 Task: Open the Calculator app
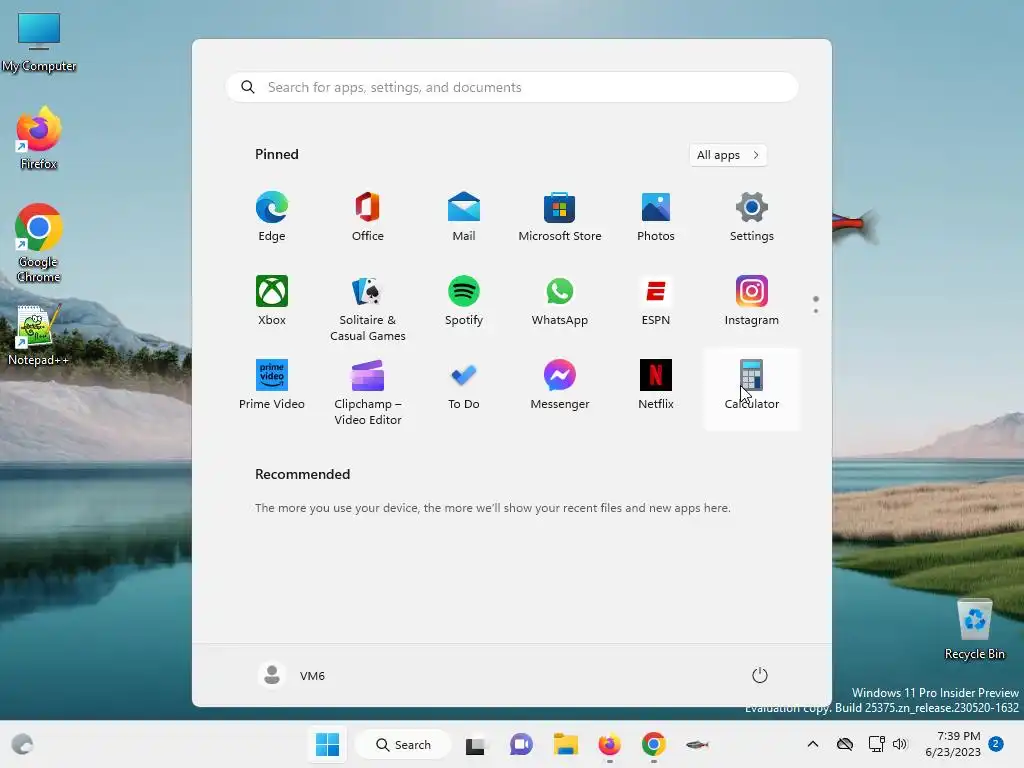pos(752,389)
